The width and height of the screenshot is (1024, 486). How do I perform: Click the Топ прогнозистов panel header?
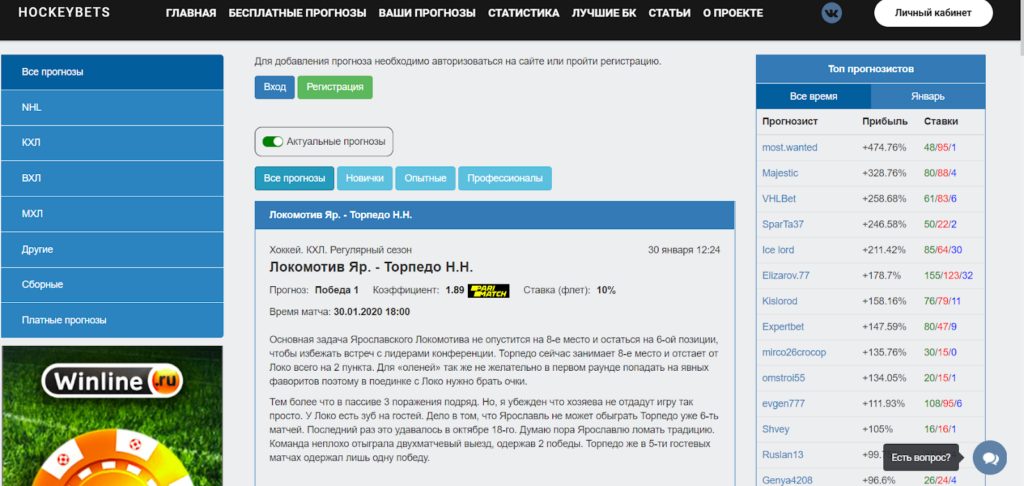pyautogui.click(x=871, y=69)
